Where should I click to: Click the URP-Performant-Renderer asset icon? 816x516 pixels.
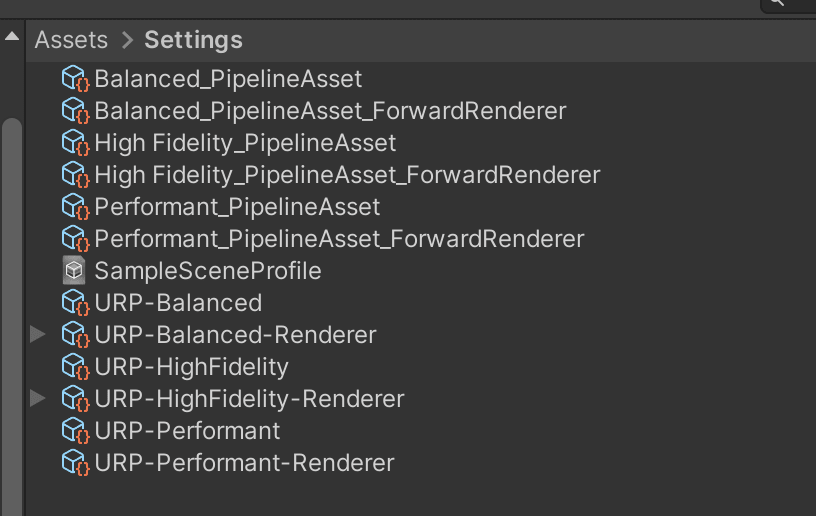coord(75,463)
